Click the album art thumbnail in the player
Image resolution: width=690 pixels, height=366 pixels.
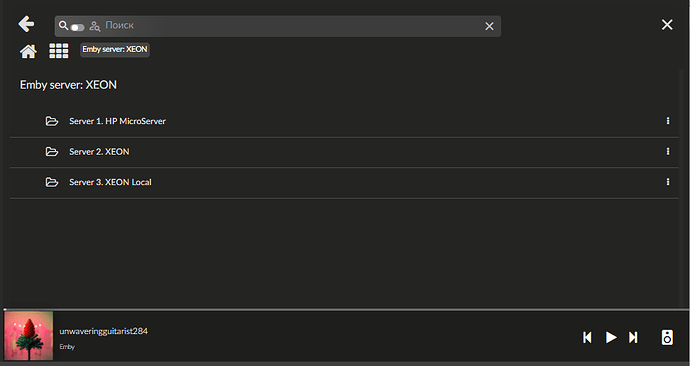click(29, 336)
